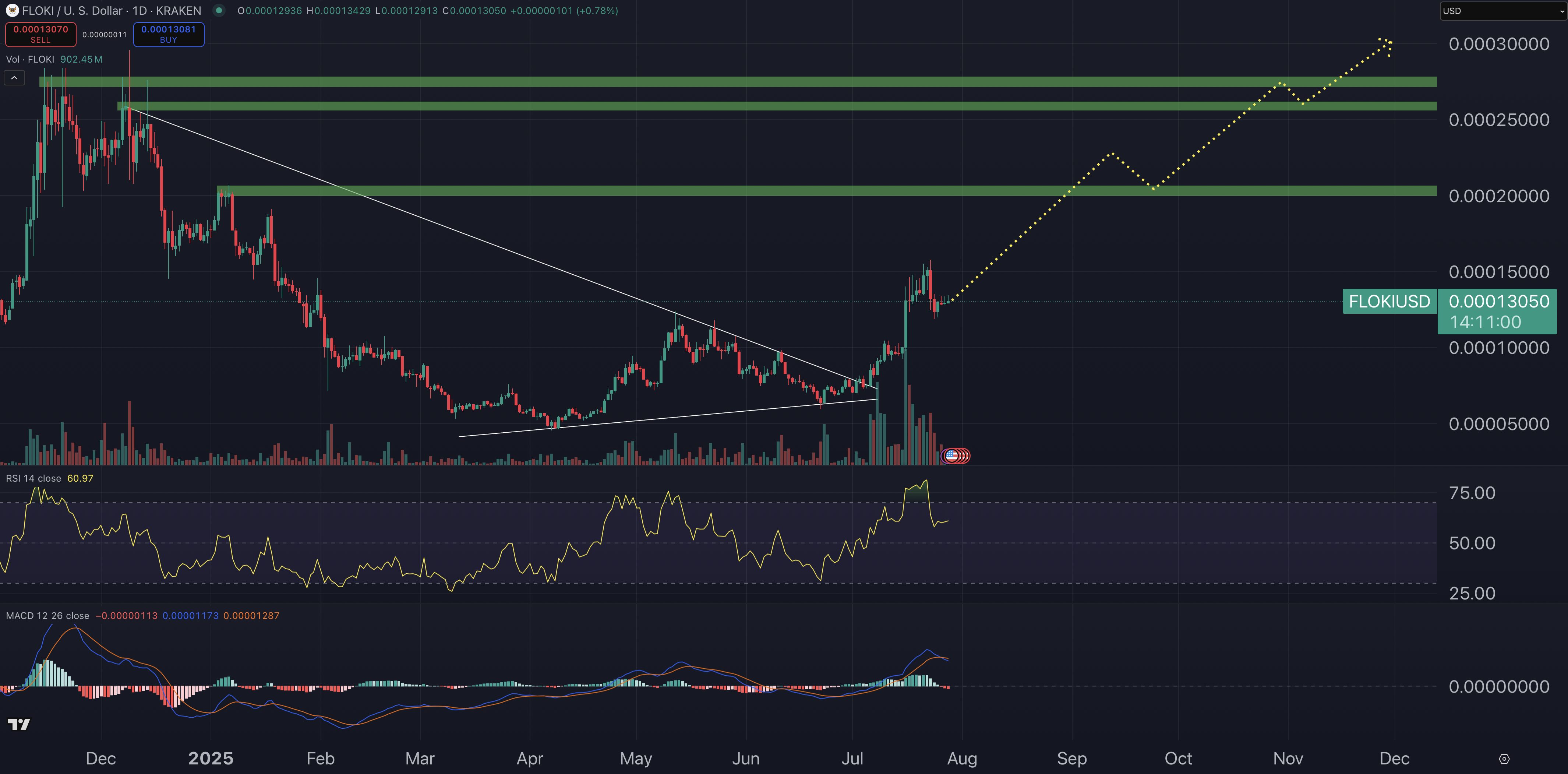Open the FLOKI / U. S. Dollar symbol title
The height and width of the screenshot is (774, 1568).
coord(112,11)
